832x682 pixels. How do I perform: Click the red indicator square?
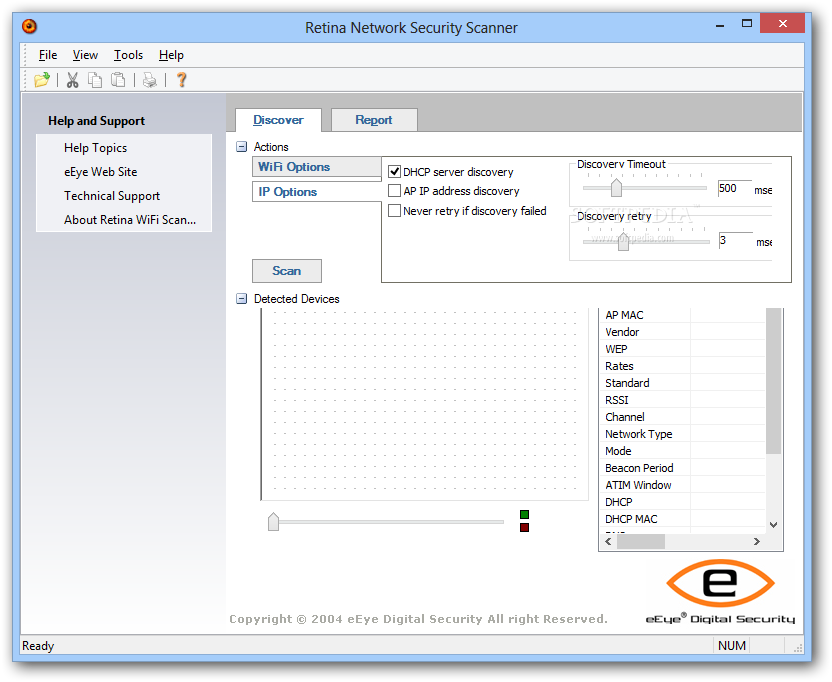click(524, 527)
